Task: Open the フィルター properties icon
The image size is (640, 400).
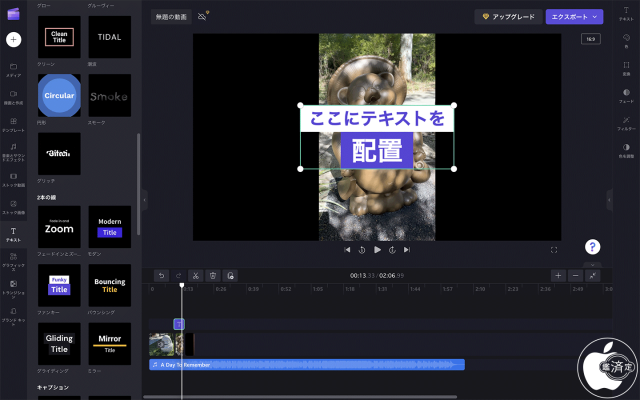Action: (626, 123)
